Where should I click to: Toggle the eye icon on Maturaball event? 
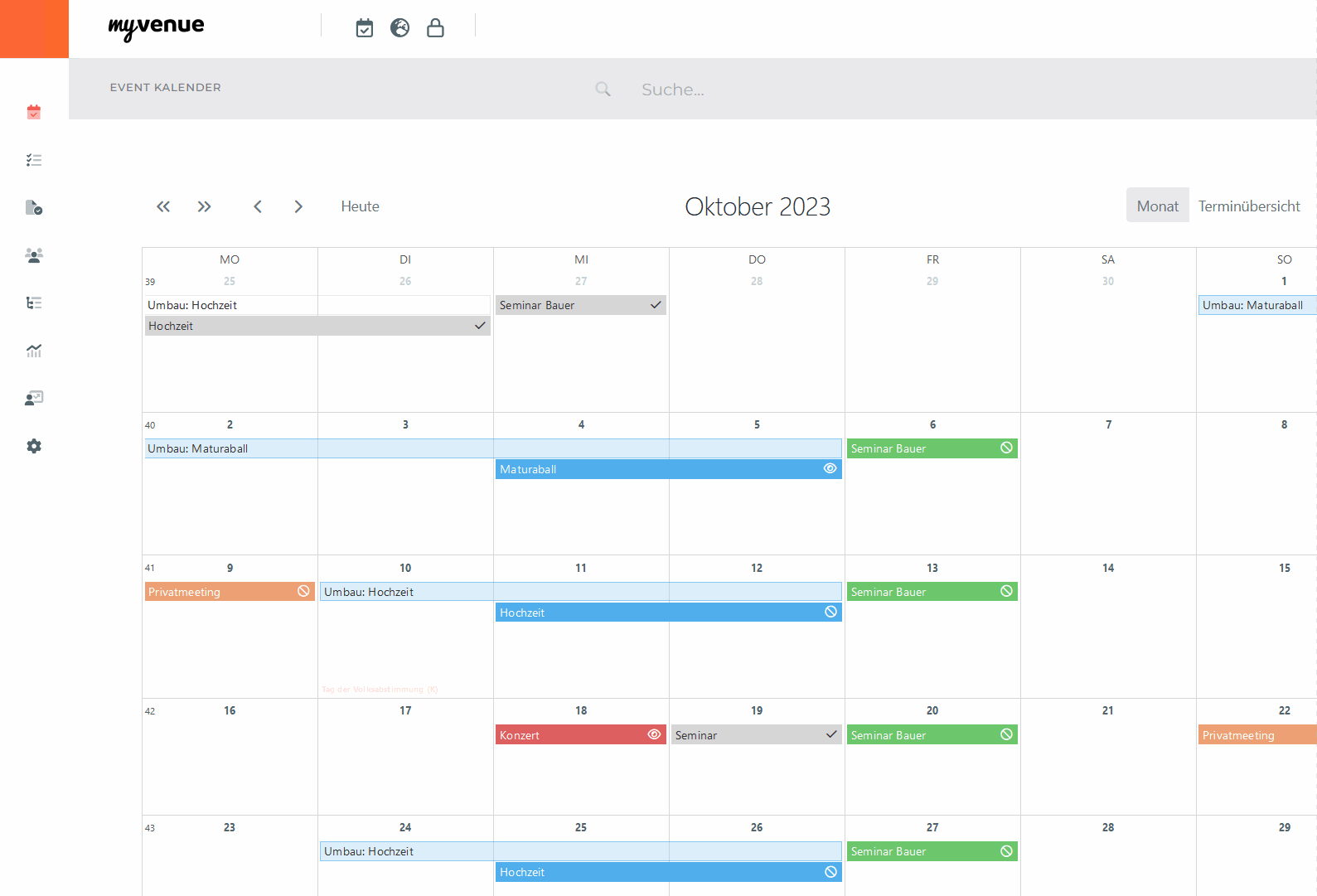click(x=830, y=469)
